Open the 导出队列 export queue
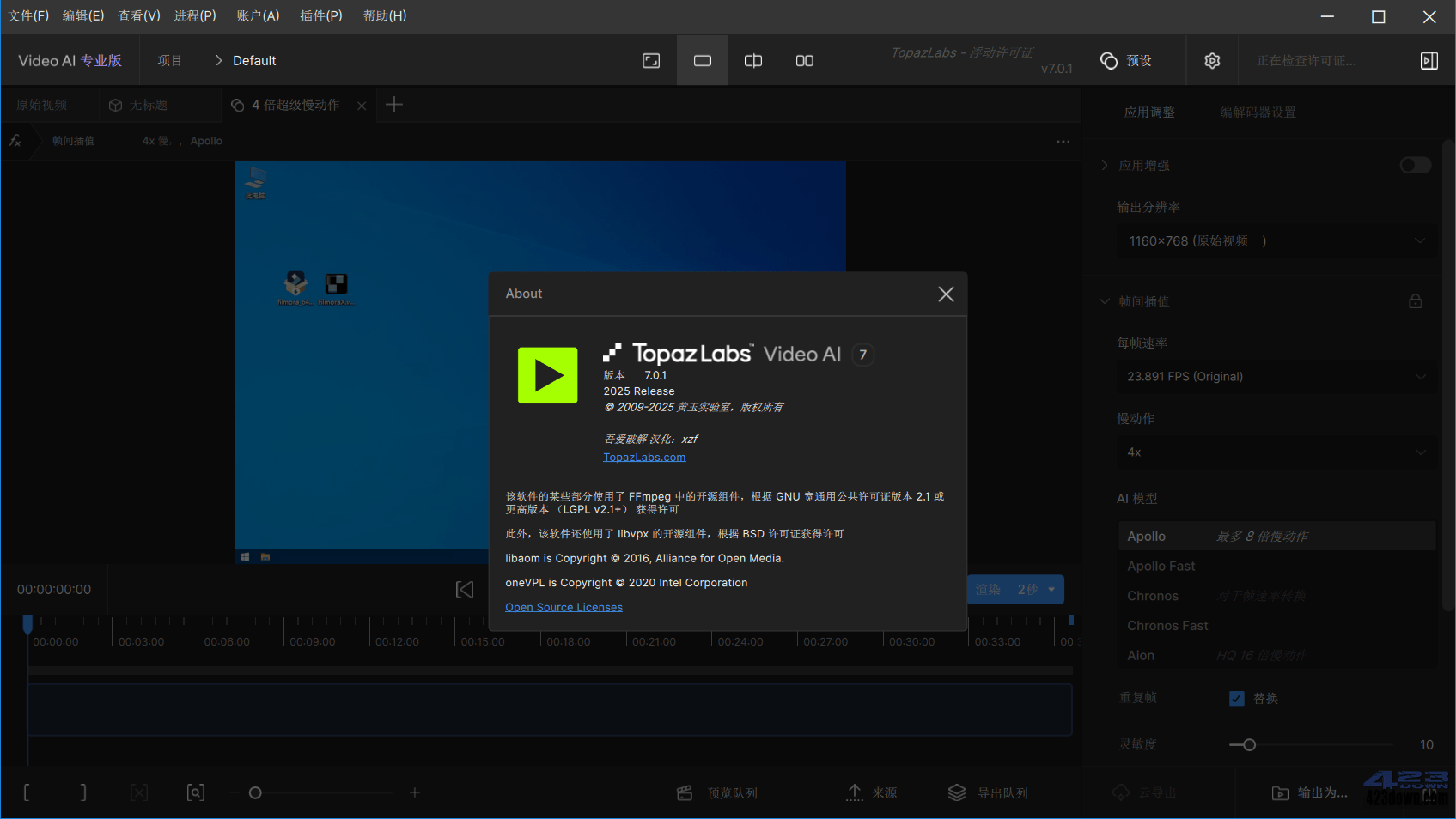Viewport: 1456px width, 819px height. [988, 792]
